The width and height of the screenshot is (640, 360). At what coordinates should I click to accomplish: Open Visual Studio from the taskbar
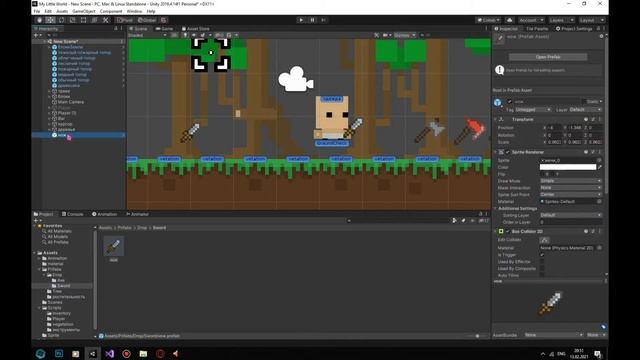click(x=109, y=353)
